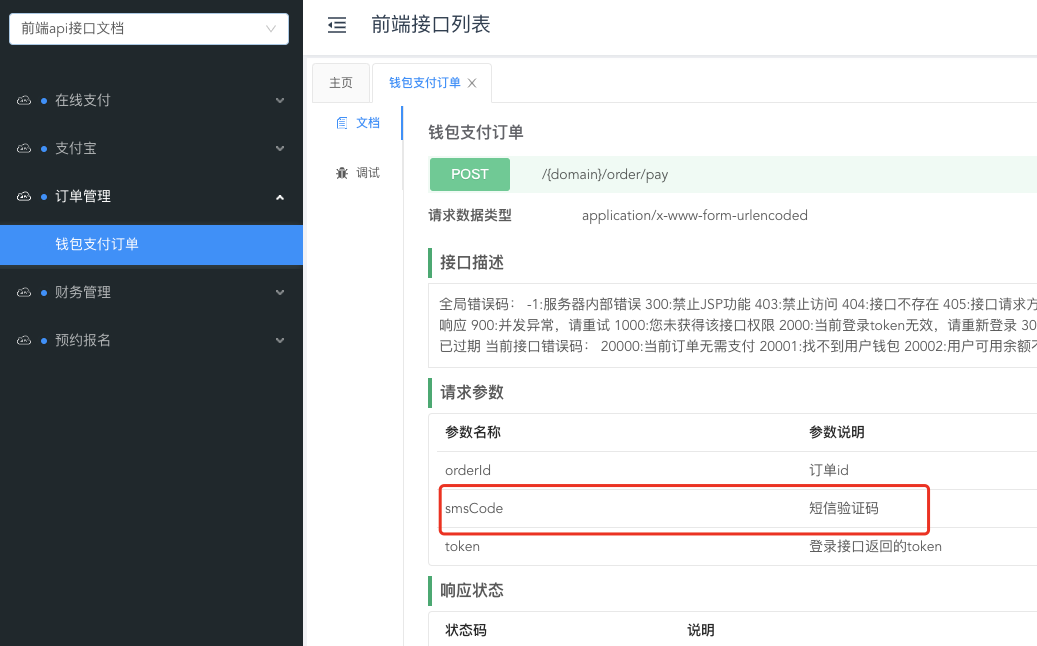The height and width of the screenshot is (646, 1037).
Task: Click the 请求参数 section heading
Action: [x=472, y=393]
